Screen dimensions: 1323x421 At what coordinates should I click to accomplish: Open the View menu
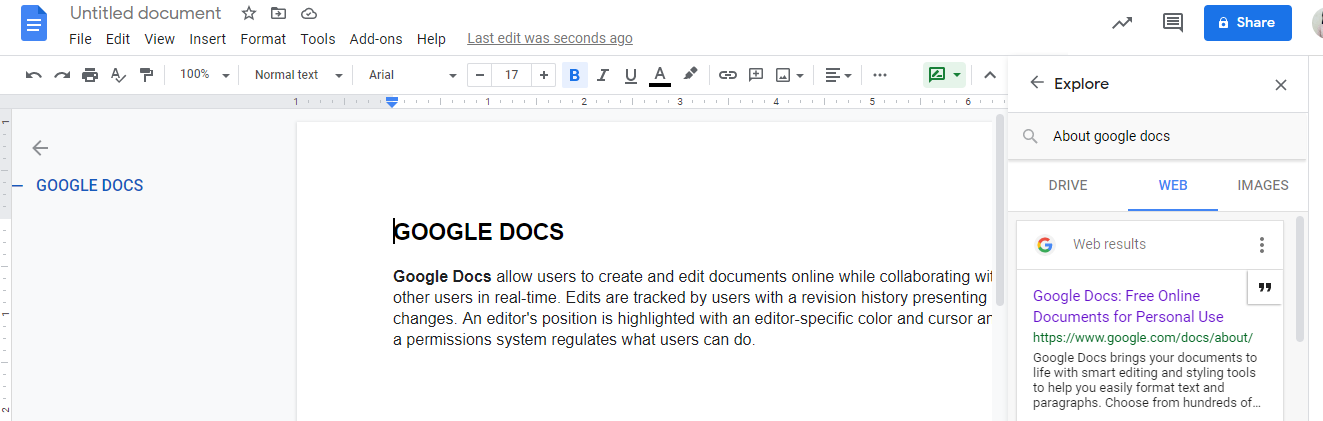(x=160, y=39)
